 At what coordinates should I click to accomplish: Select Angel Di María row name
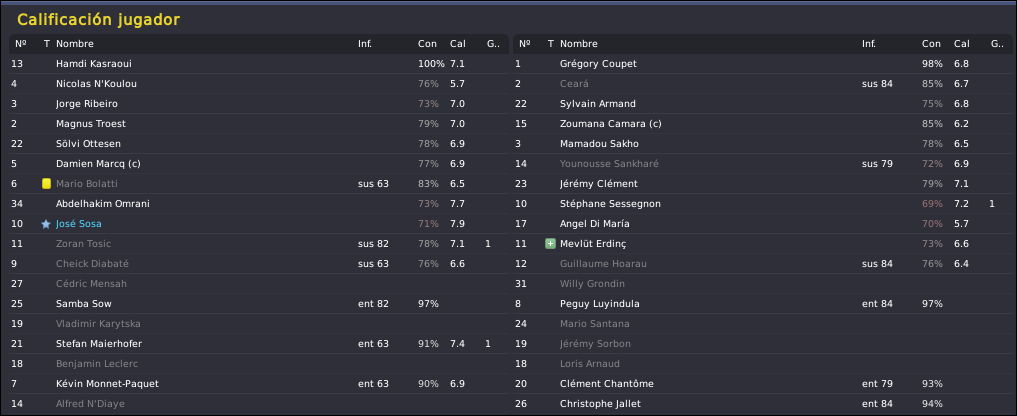pyautogui.click(x=595, y=224)
